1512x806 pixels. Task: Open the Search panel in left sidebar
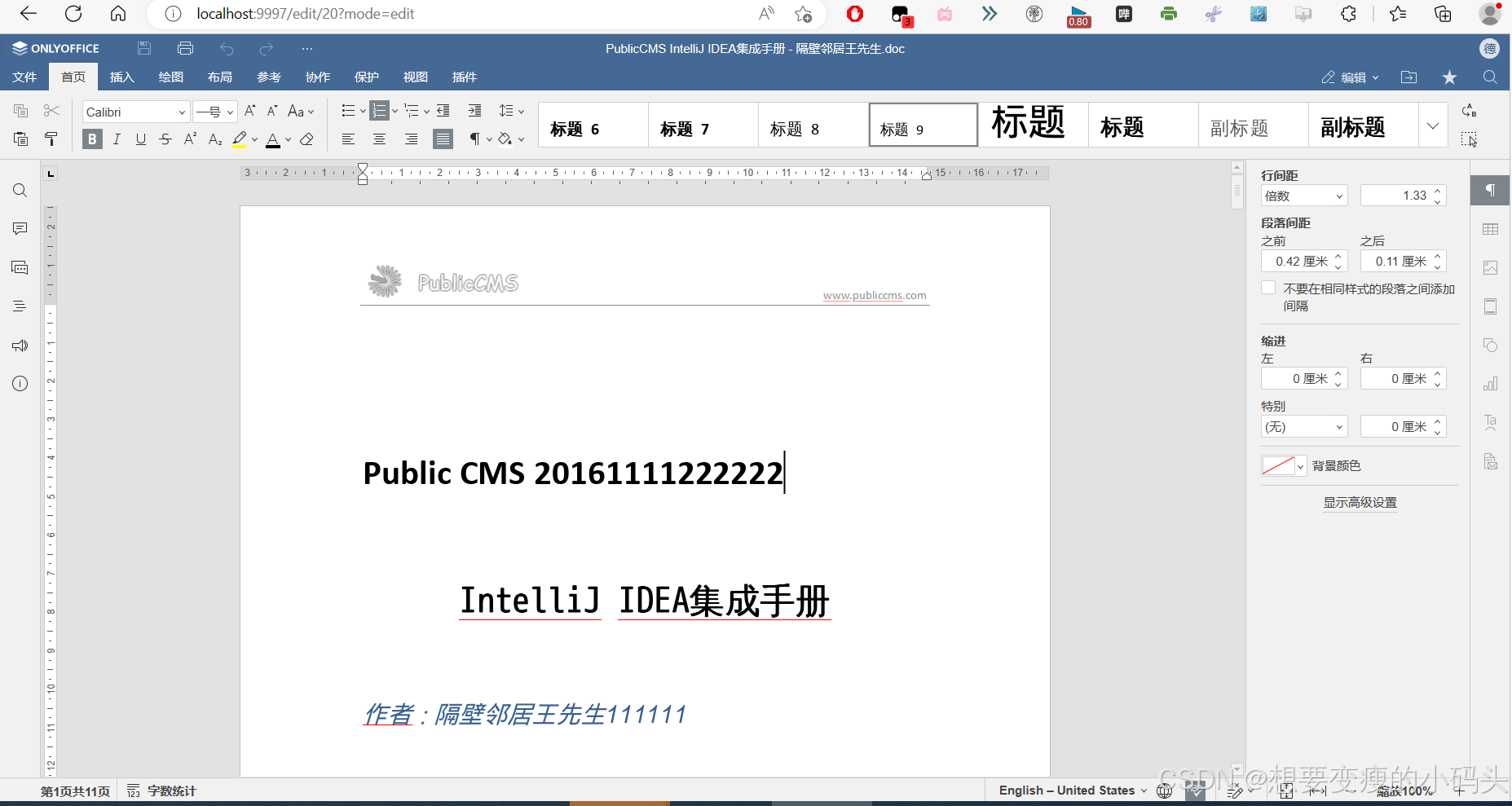point(20,190)
